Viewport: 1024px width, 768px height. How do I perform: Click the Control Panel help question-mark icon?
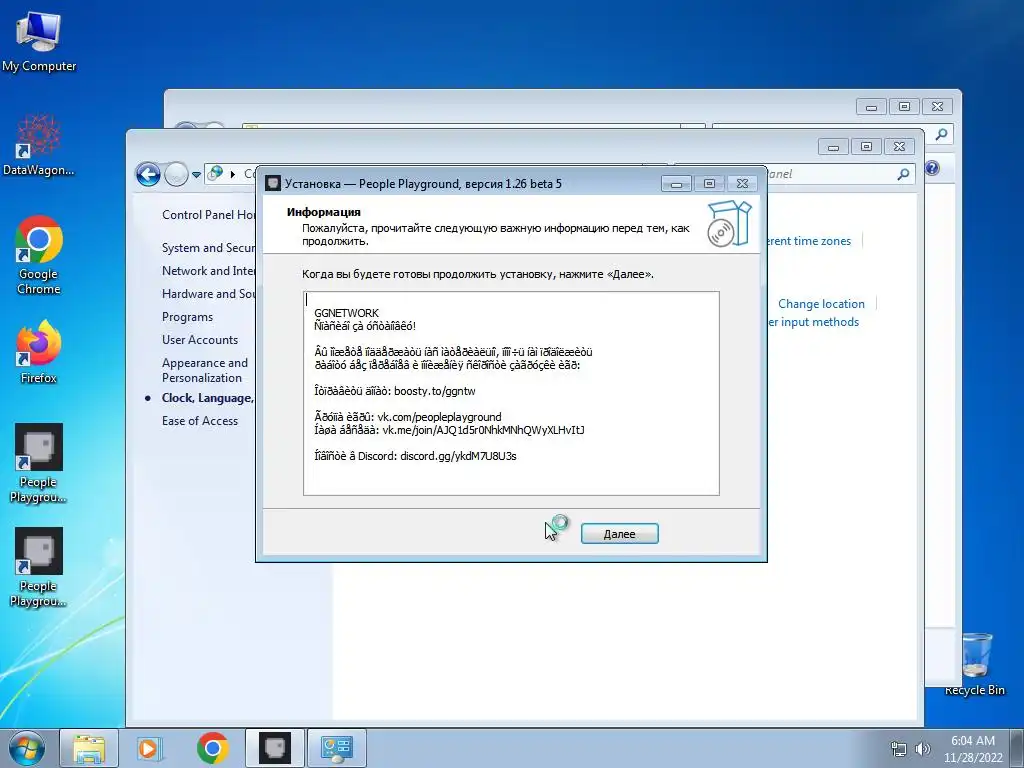point(932,168)
